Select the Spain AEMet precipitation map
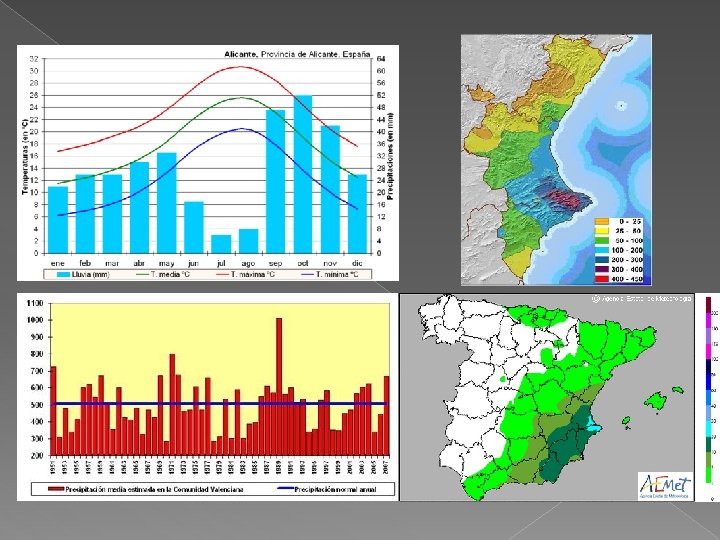This screenshot has height=540, width=720. click(x=547, y=397)
